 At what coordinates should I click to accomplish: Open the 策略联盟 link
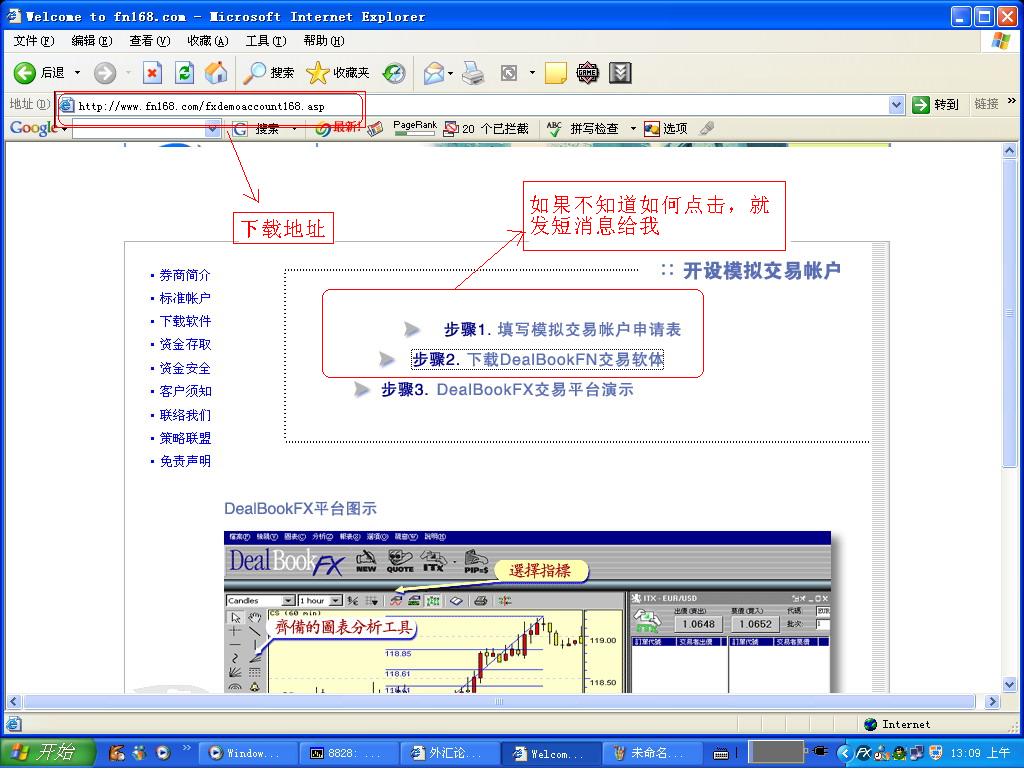(x=185, y=438)
